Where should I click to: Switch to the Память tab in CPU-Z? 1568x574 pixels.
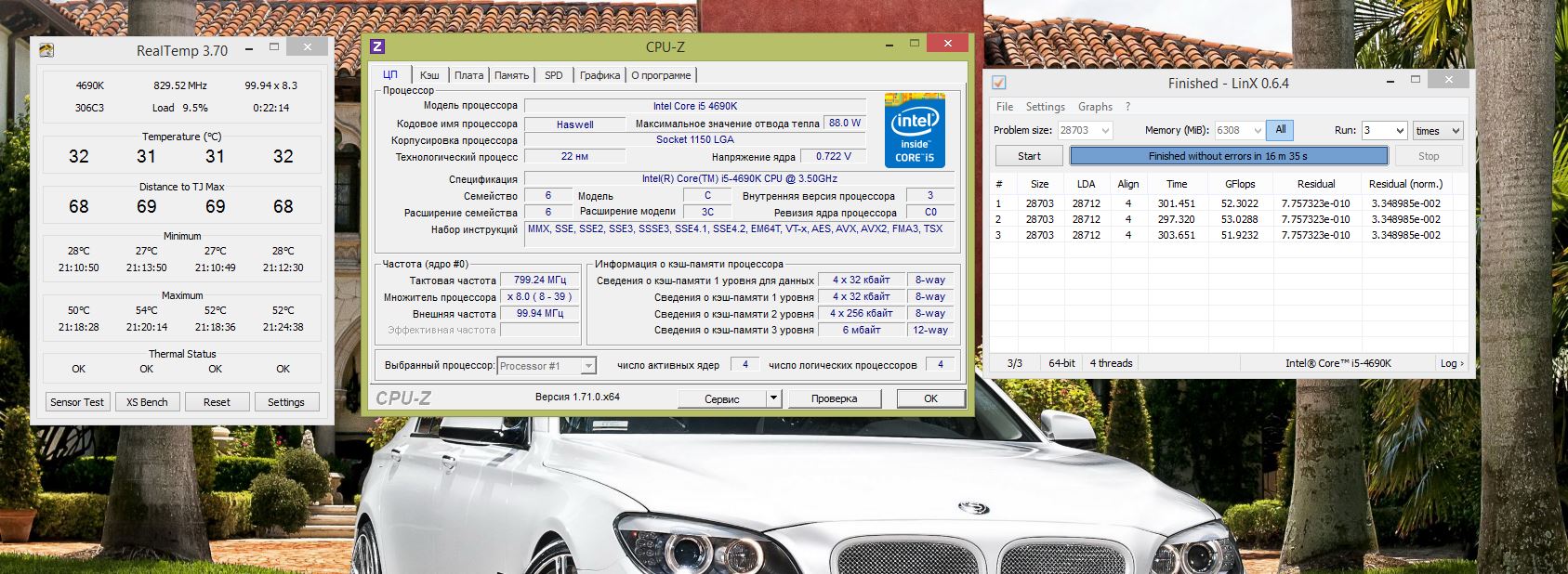click(511, 75)
